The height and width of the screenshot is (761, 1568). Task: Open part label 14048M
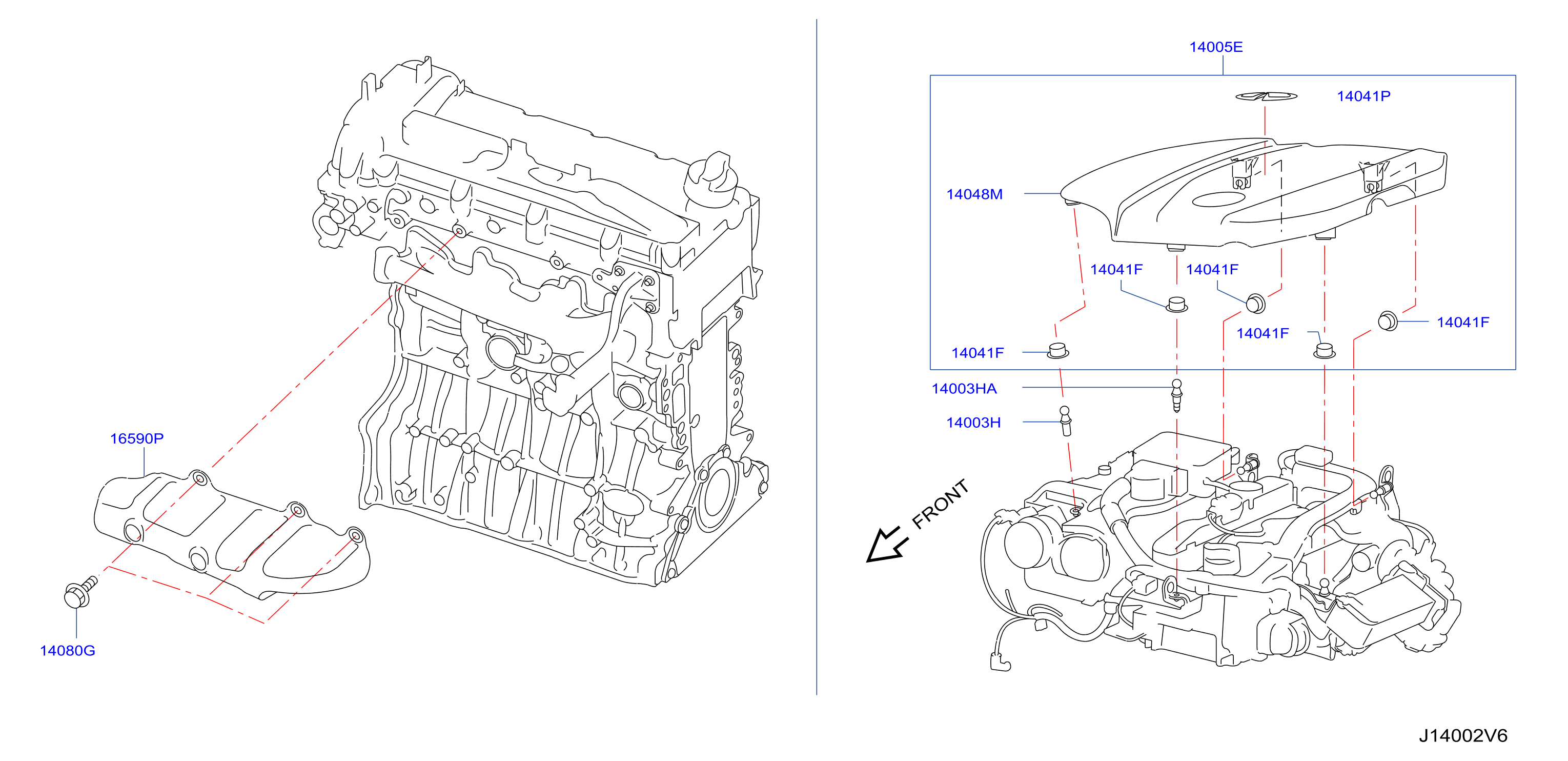(x=974, y=194)
